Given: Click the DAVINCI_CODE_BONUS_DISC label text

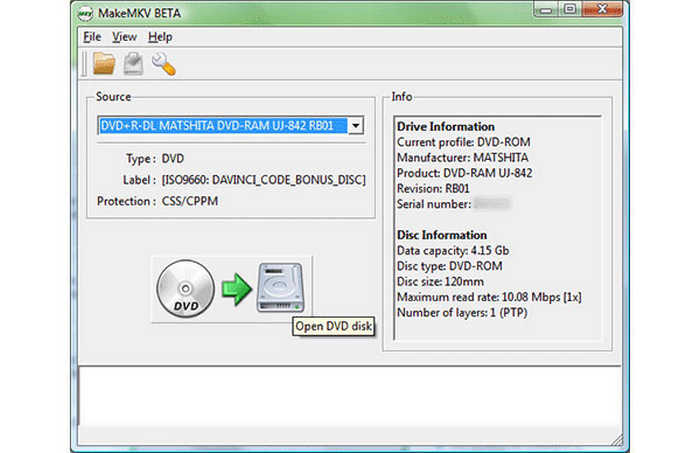Looking at the screenshot, I should click(x=263, y=180).
